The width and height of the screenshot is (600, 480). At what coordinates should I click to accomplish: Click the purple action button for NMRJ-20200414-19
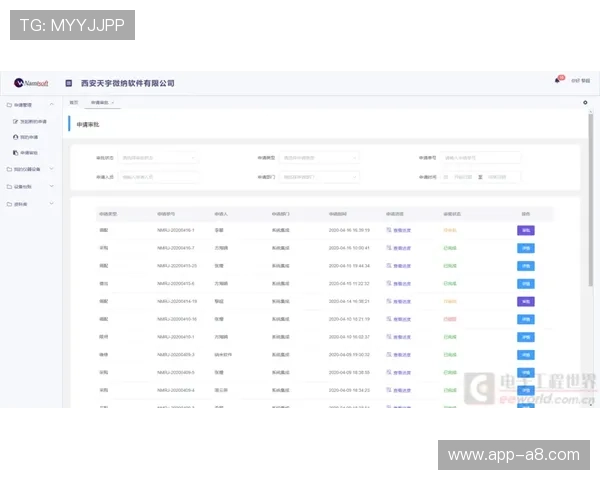(526, 302)
